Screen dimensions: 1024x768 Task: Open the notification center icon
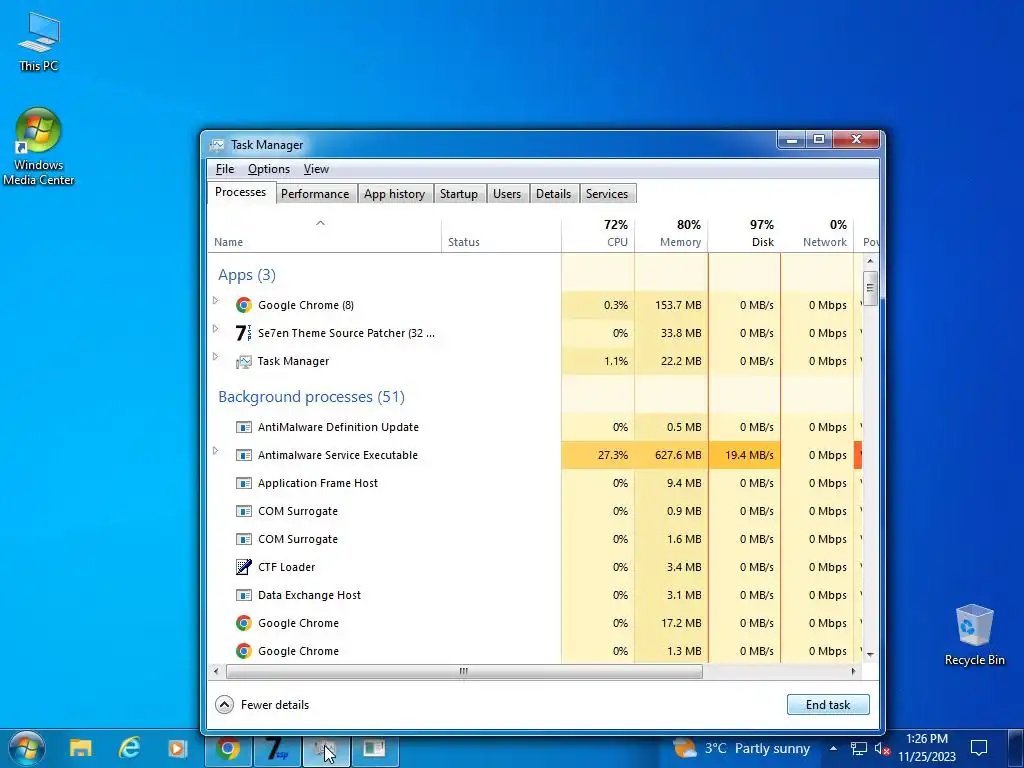click(979, 748)
